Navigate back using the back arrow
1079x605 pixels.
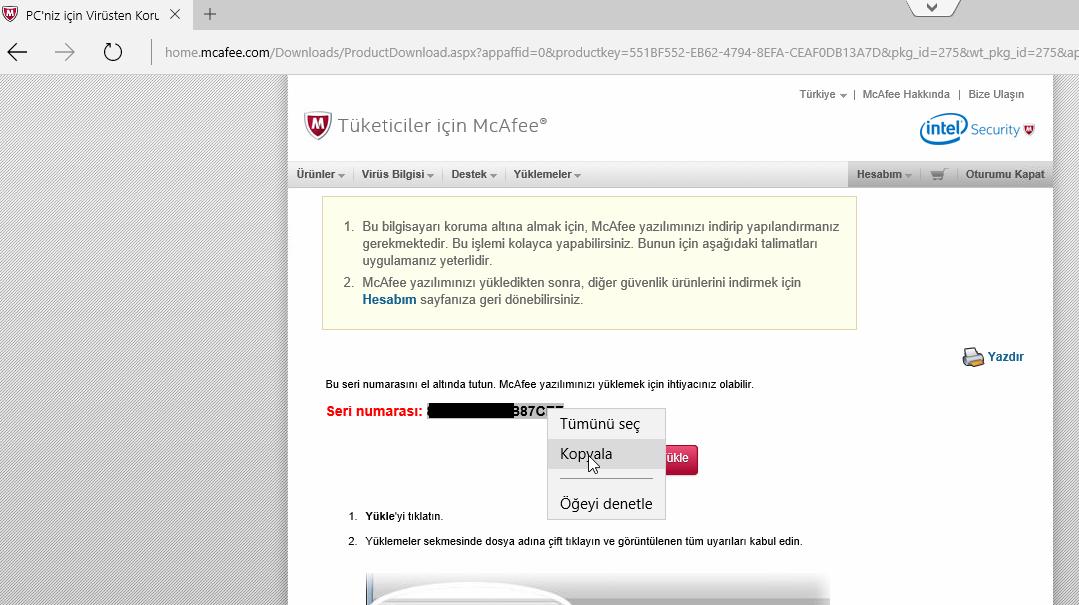[17, 51]
